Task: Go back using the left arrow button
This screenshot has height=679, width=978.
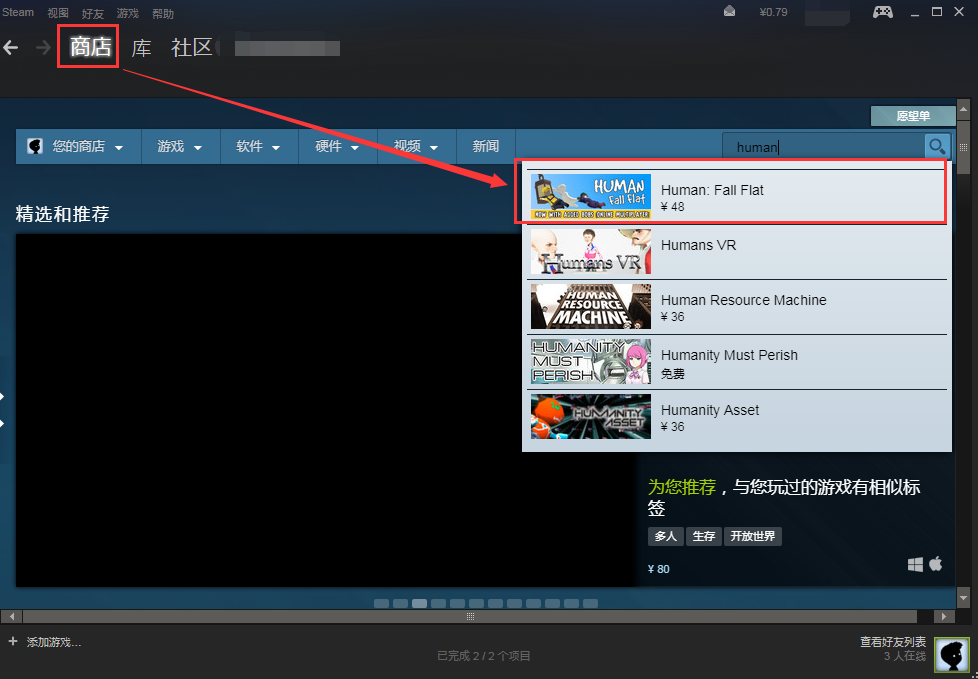Action: point(11,47)
